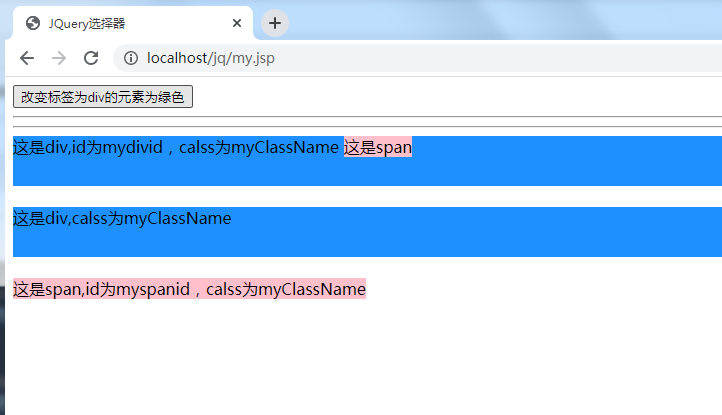Screen dimensions: 722x415
Task: Reload the page with refresh icon
Action: tap(91, 58)
